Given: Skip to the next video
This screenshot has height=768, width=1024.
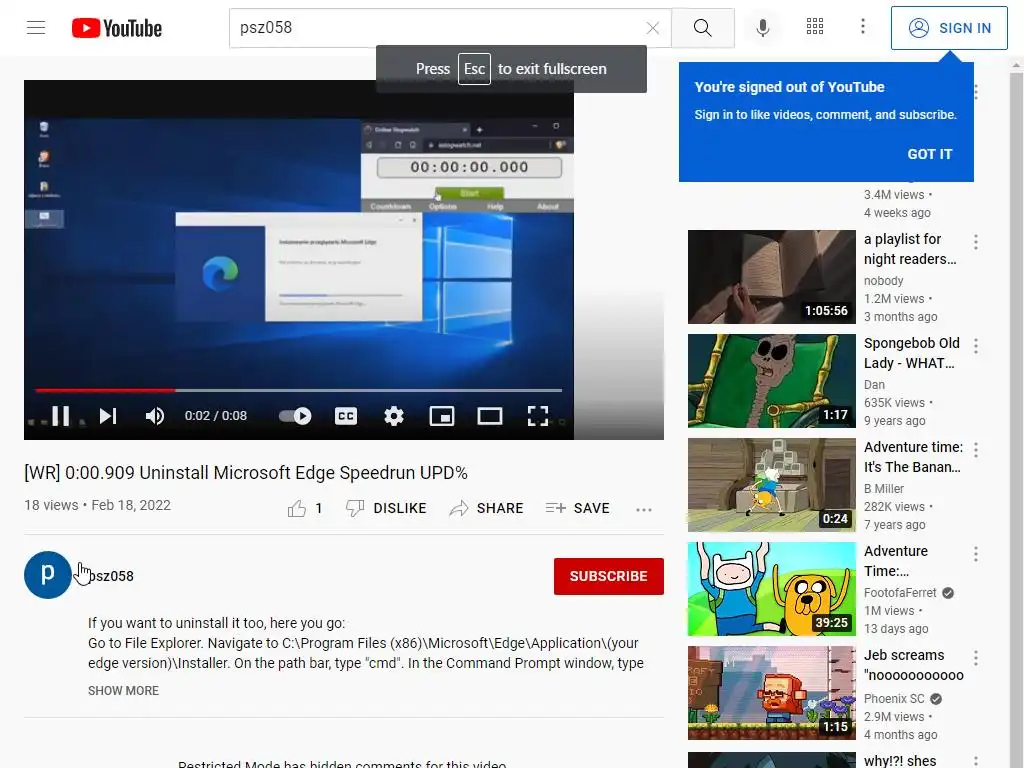Looking at the screenshot, I should (108, 416).
